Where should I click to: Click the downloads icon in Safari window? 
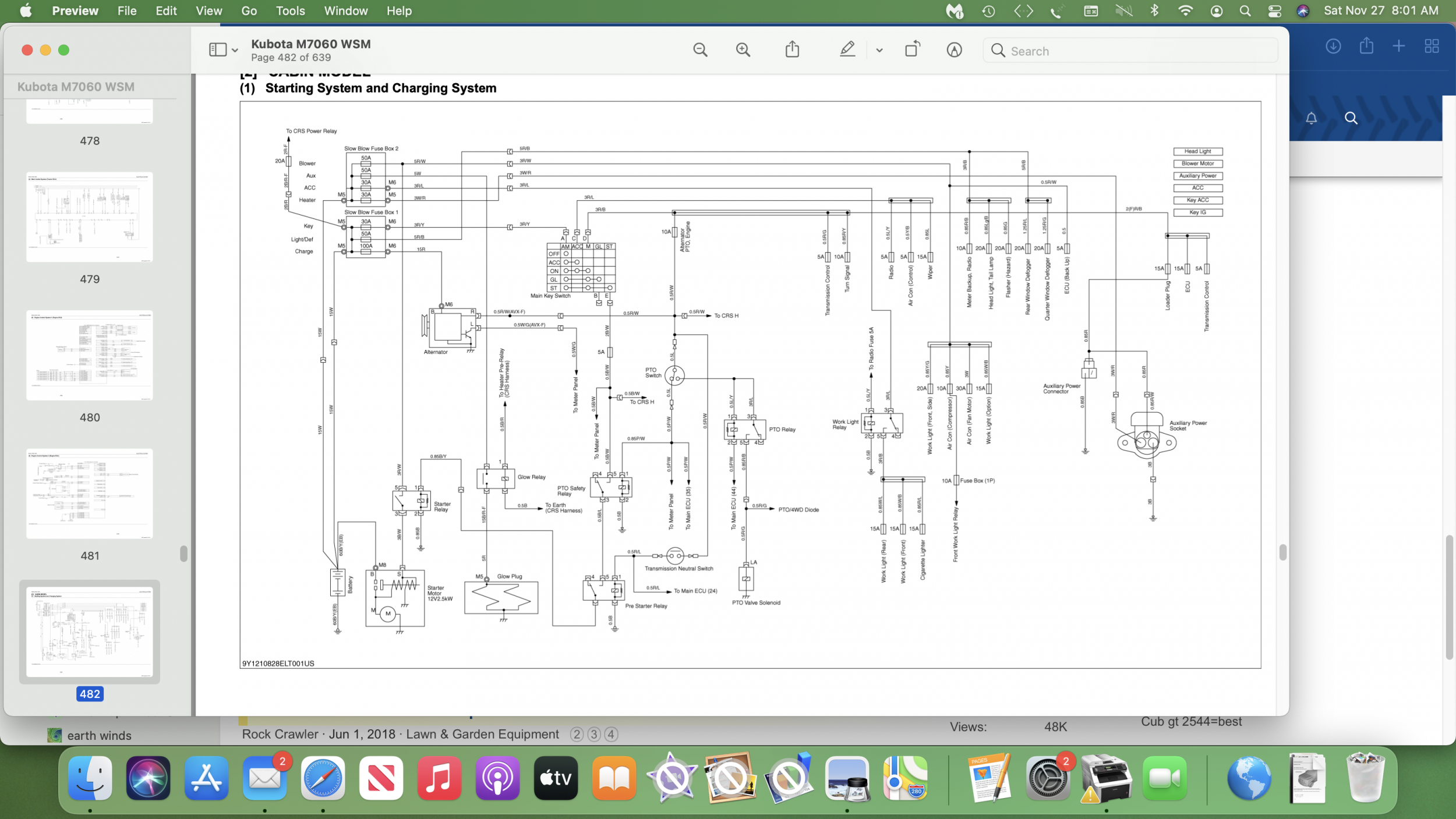[1333, 46]
